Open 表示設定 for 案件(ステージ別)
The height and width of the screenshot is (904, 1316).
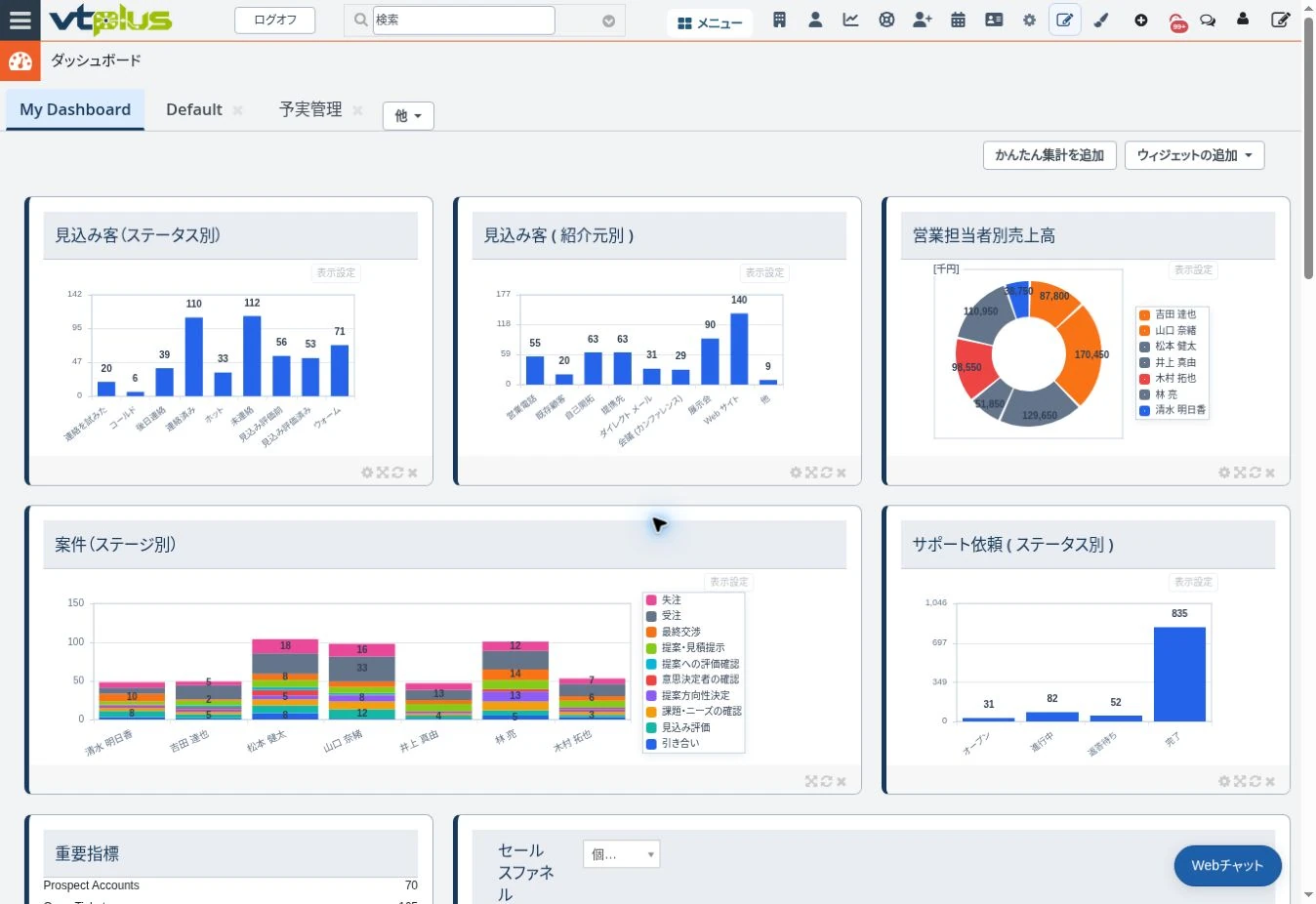[728, 582]
